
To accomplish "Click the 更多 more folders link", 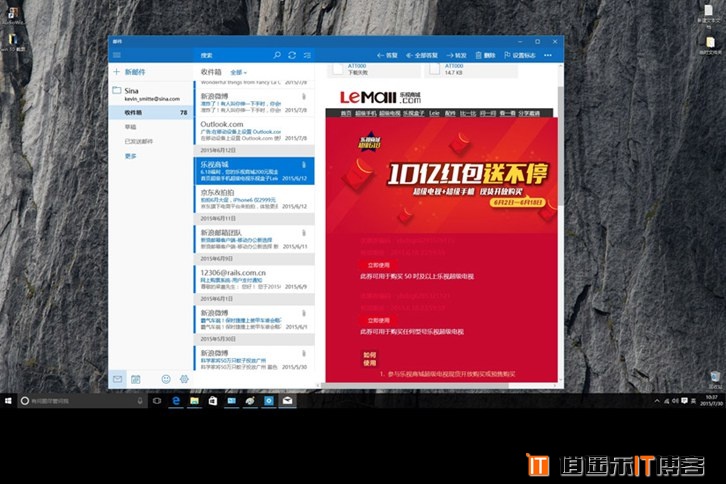I will 131,156.
